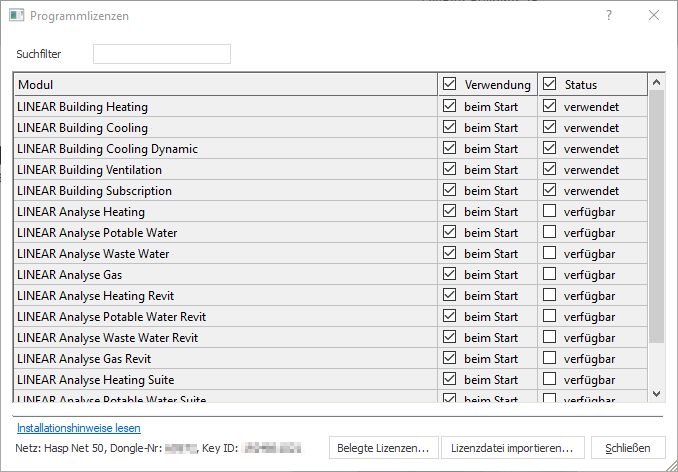Viewport: 678px width, 472px height.
Task: Select the LINEAR Building Subscription row name
Action: click(x=95, y=191)
